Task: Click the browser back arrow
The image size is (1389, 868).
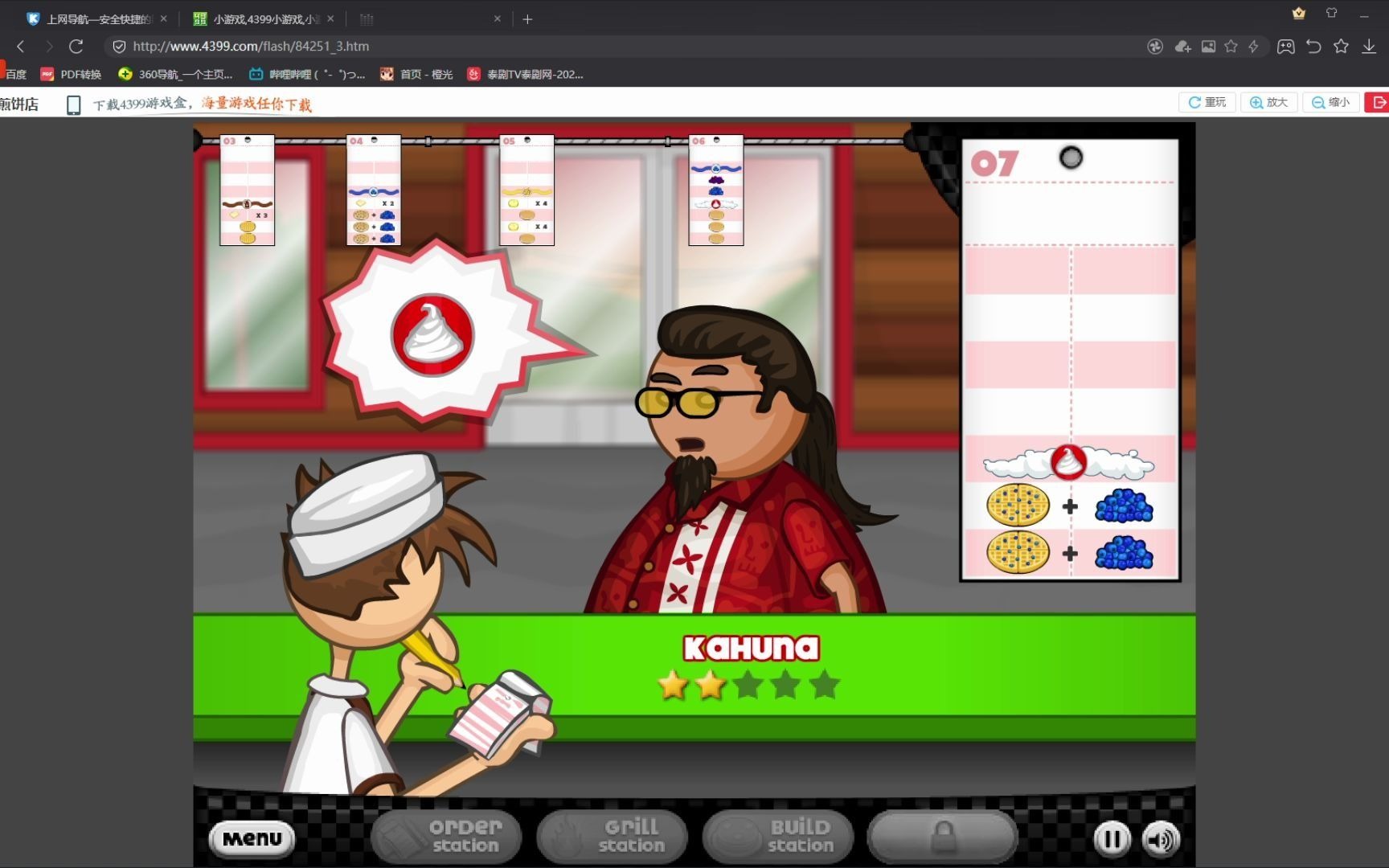Action: coord(21,46)
